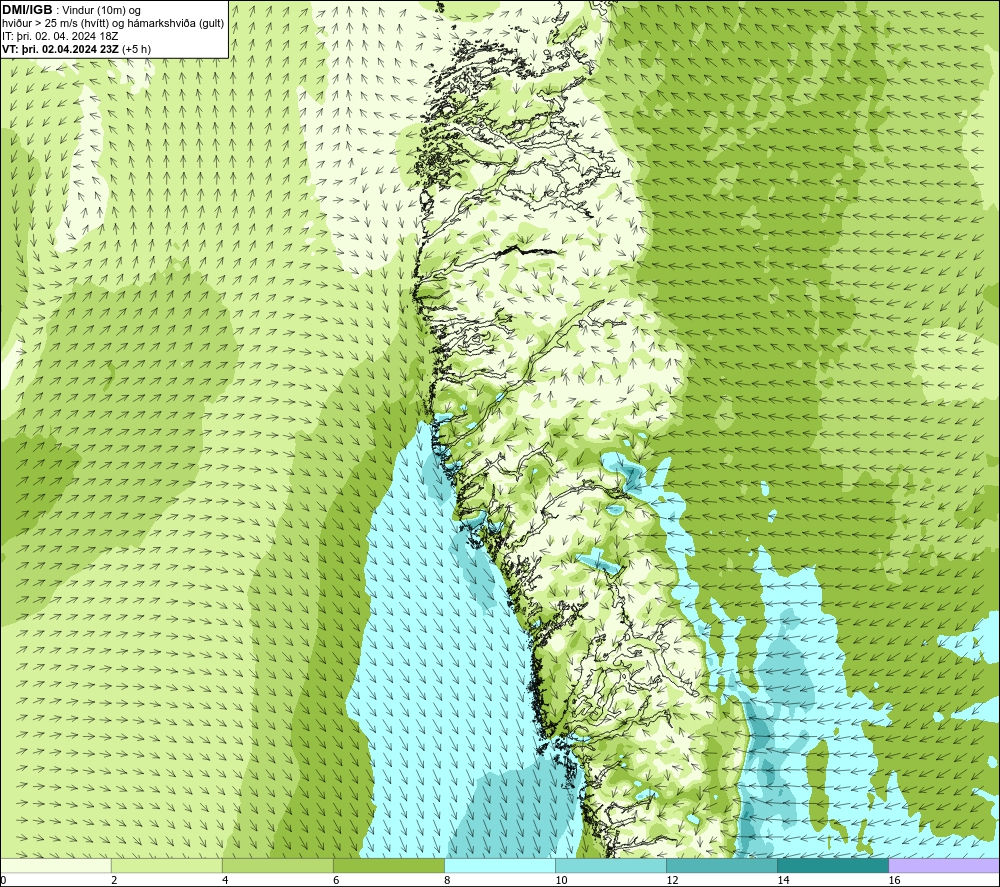Select the dark green 6–8 m/s legend swatch

pos(388,865)
